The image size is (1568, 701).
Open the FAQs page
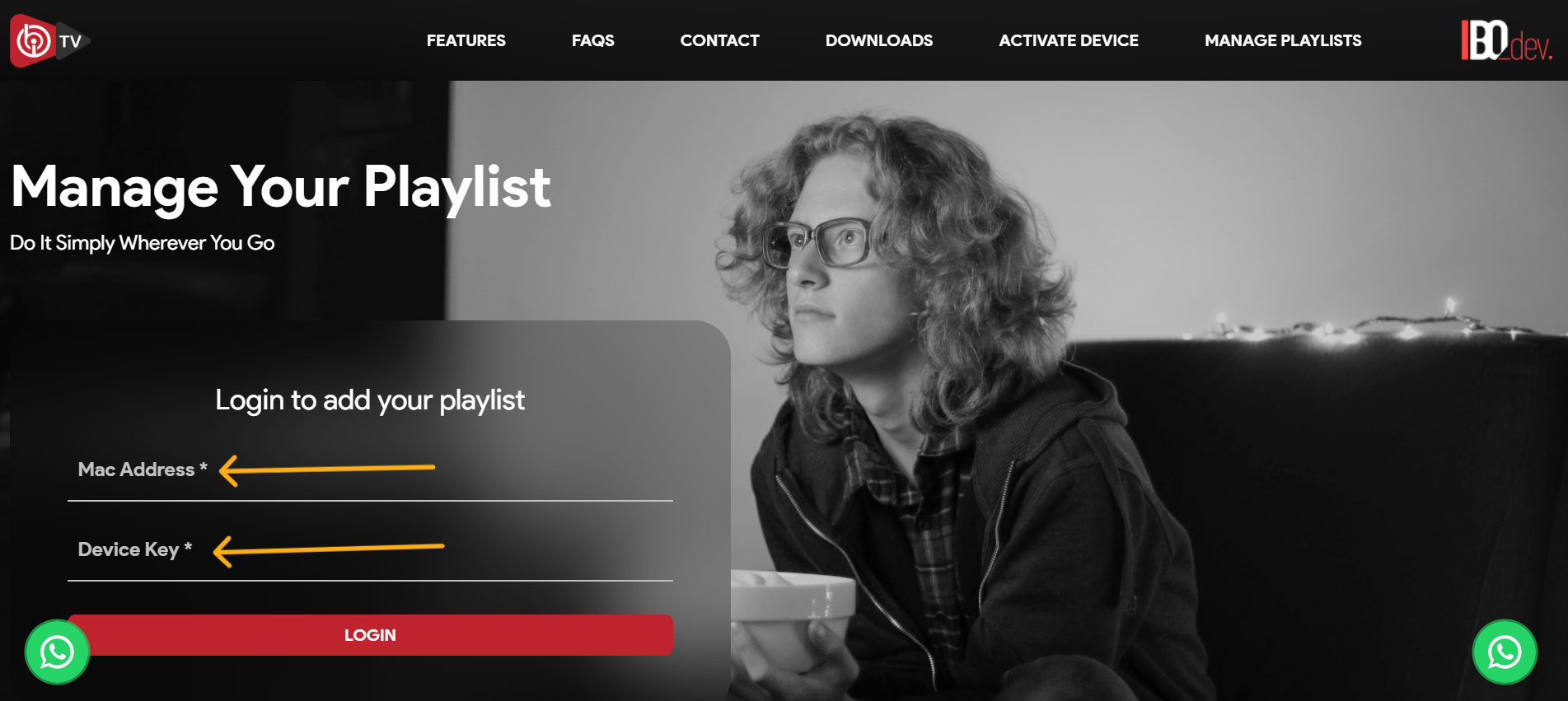592,40
